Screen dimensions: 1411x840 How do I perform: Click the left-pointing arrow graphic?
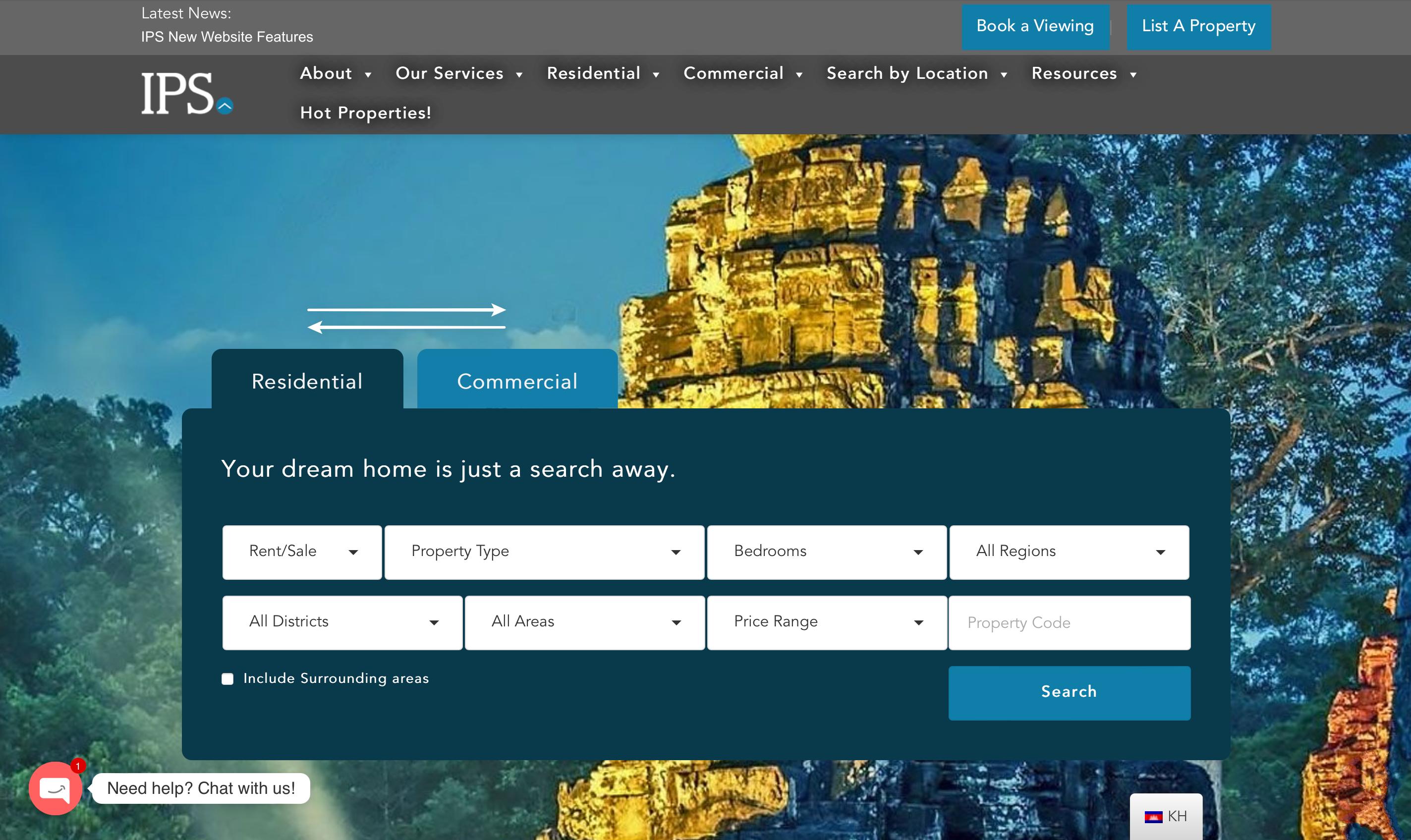pyautogui.click(x=406, y=327)
